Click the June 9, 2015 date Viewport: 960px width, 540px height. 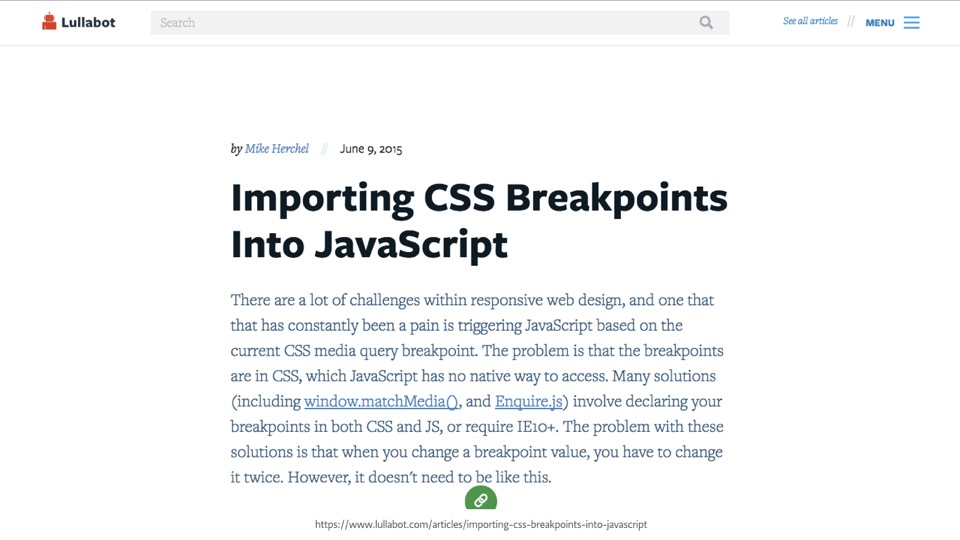tap(371, 149)
